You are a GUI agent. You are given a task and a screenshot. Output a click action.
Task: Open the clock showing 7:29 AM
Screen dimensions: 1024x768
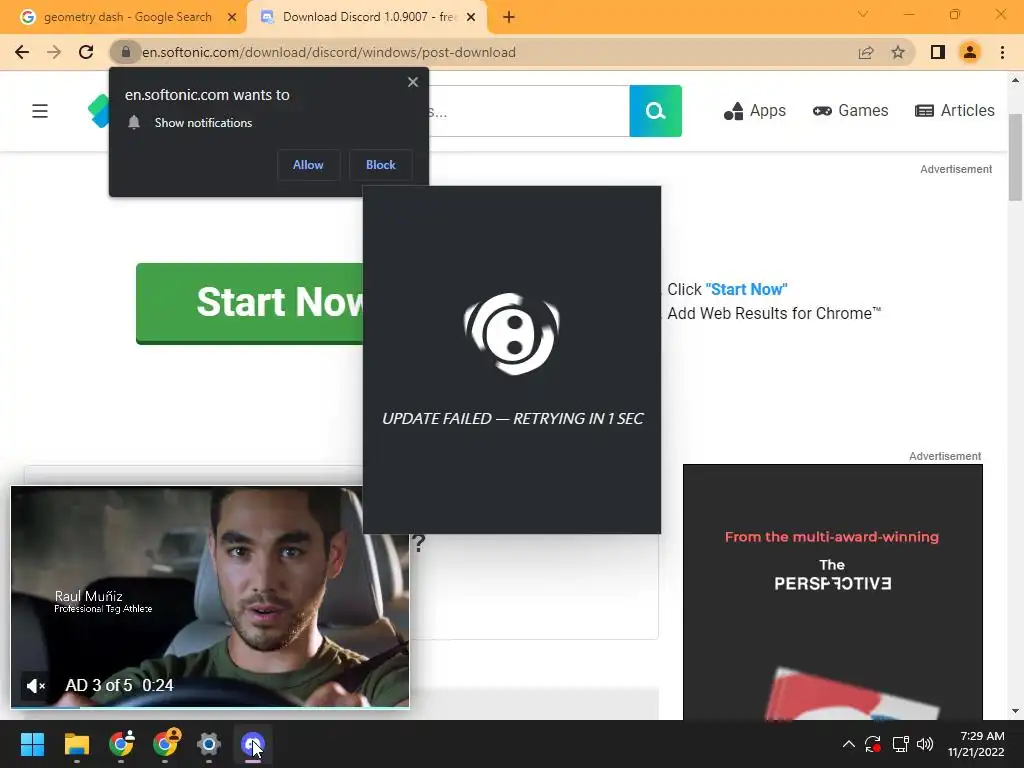(976, 744)
